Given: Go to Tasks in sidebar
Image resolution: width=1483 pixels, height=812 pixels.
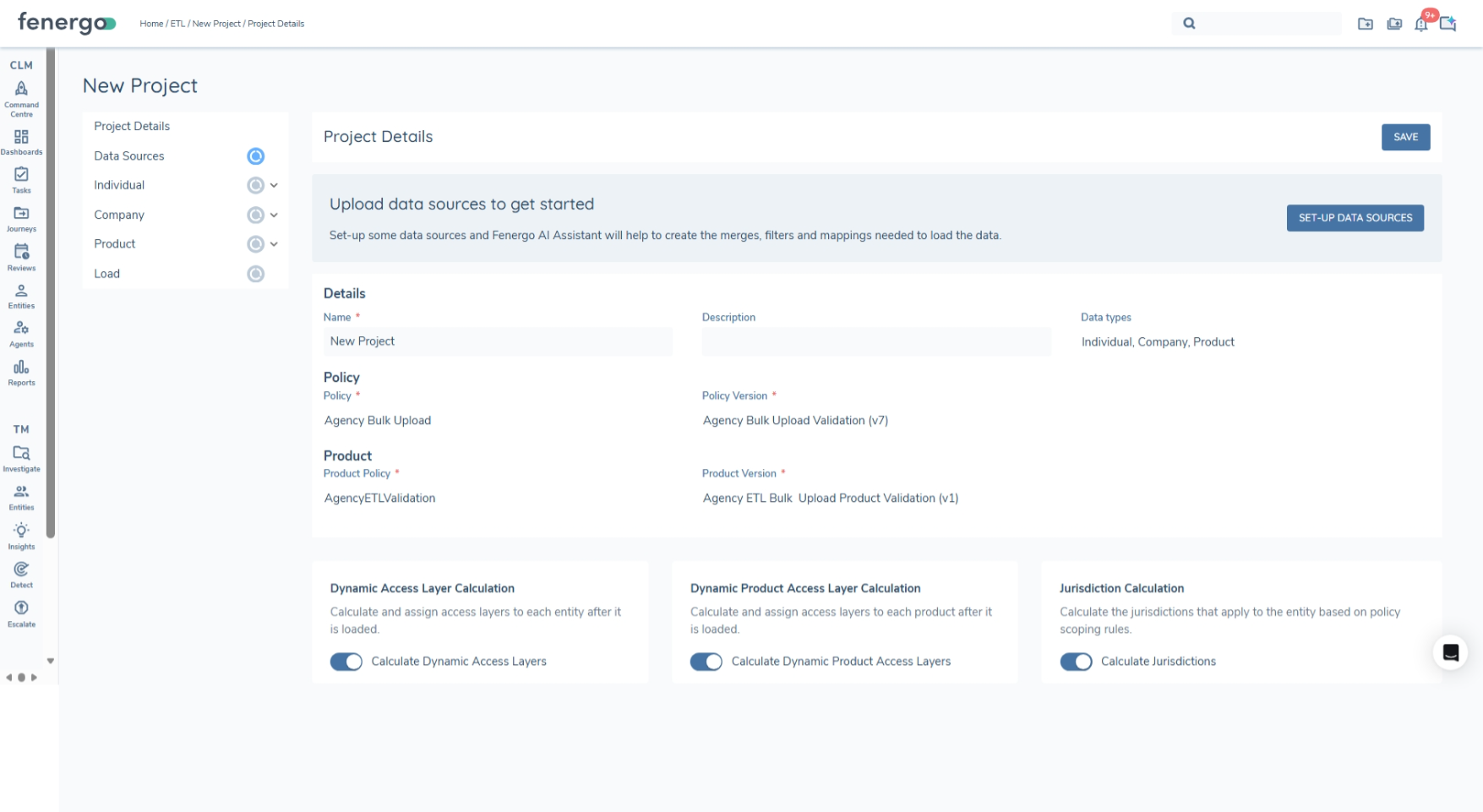Looking at the screenshot, I should [x=21, y=176].
